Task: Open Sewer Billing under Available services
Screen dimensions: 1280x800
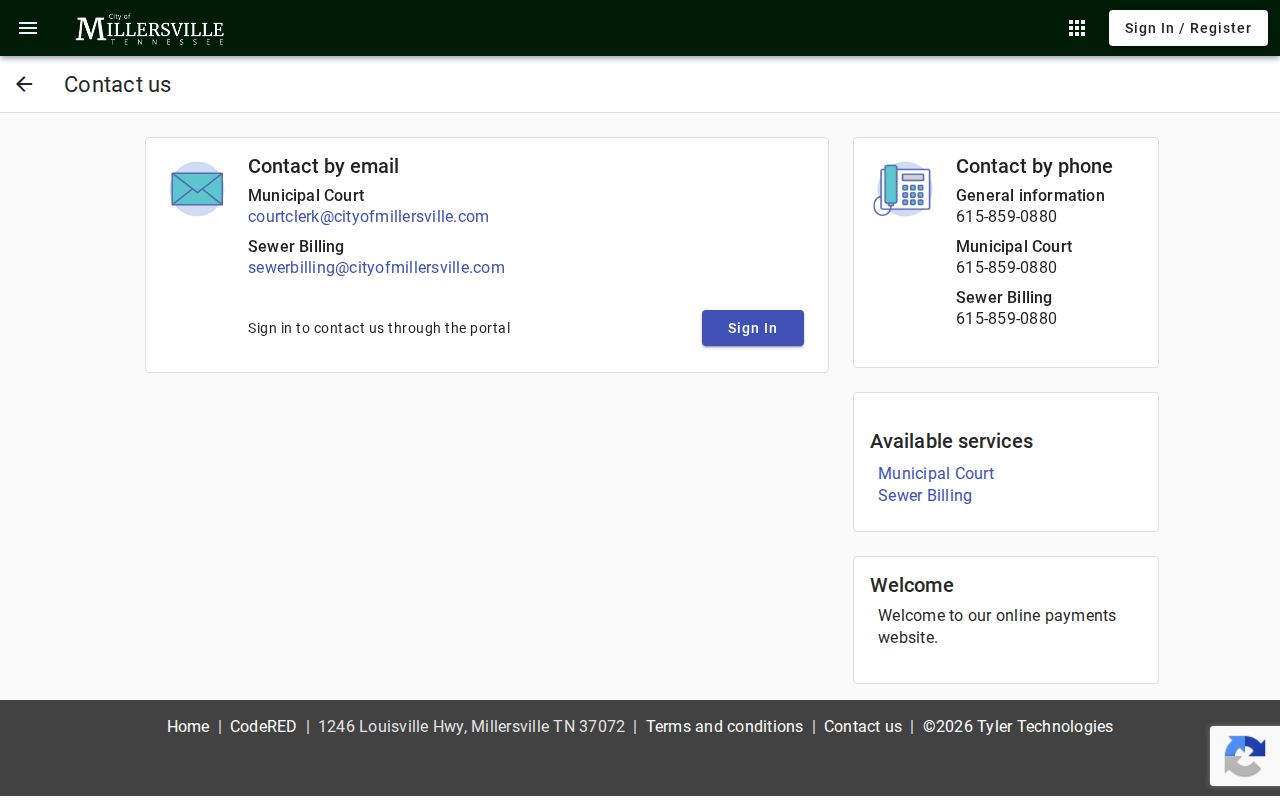Action: point(925,495)
